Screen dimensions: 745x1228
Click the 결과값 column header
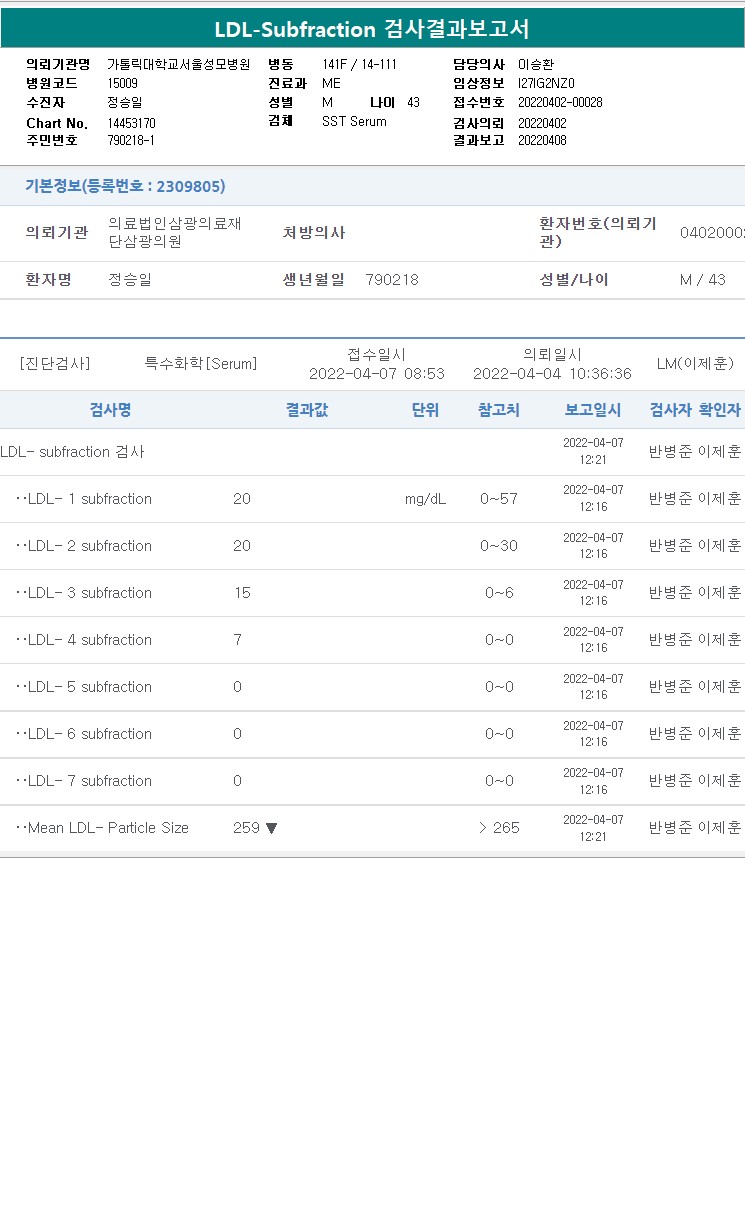click(307, 410)
